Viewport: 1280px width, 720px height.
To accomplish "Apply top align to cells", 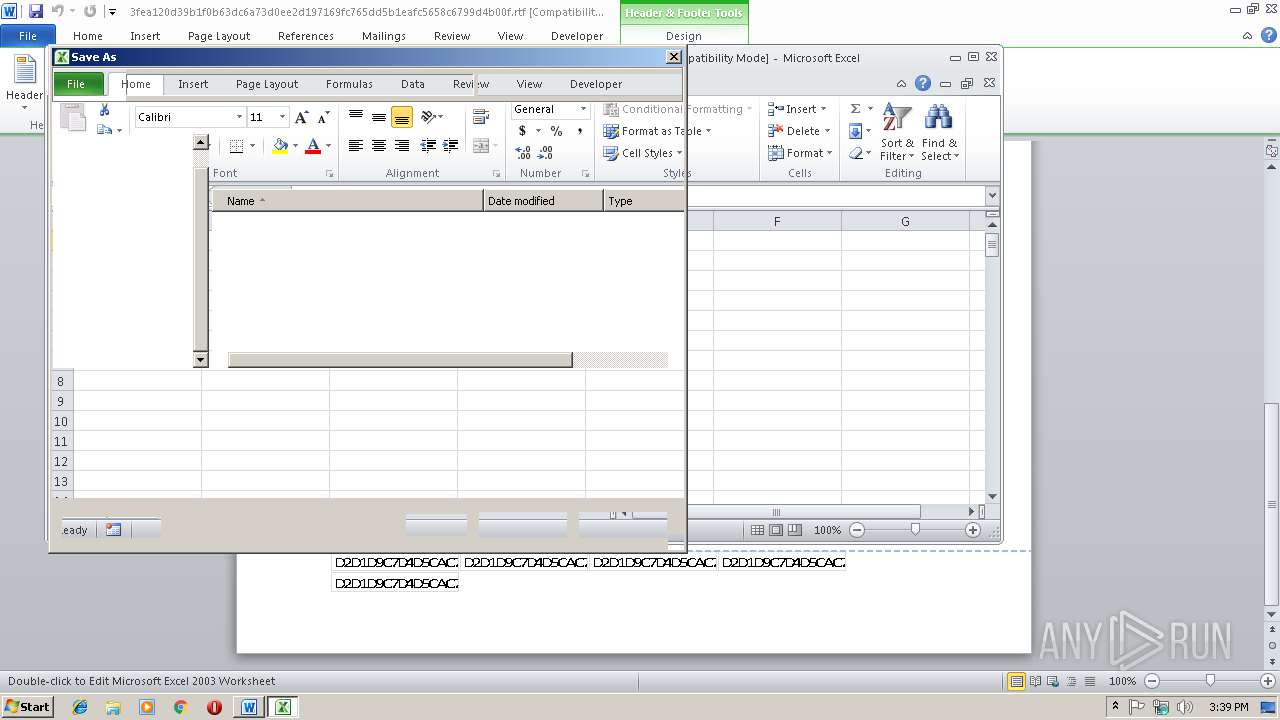I will tap(355, 117).
